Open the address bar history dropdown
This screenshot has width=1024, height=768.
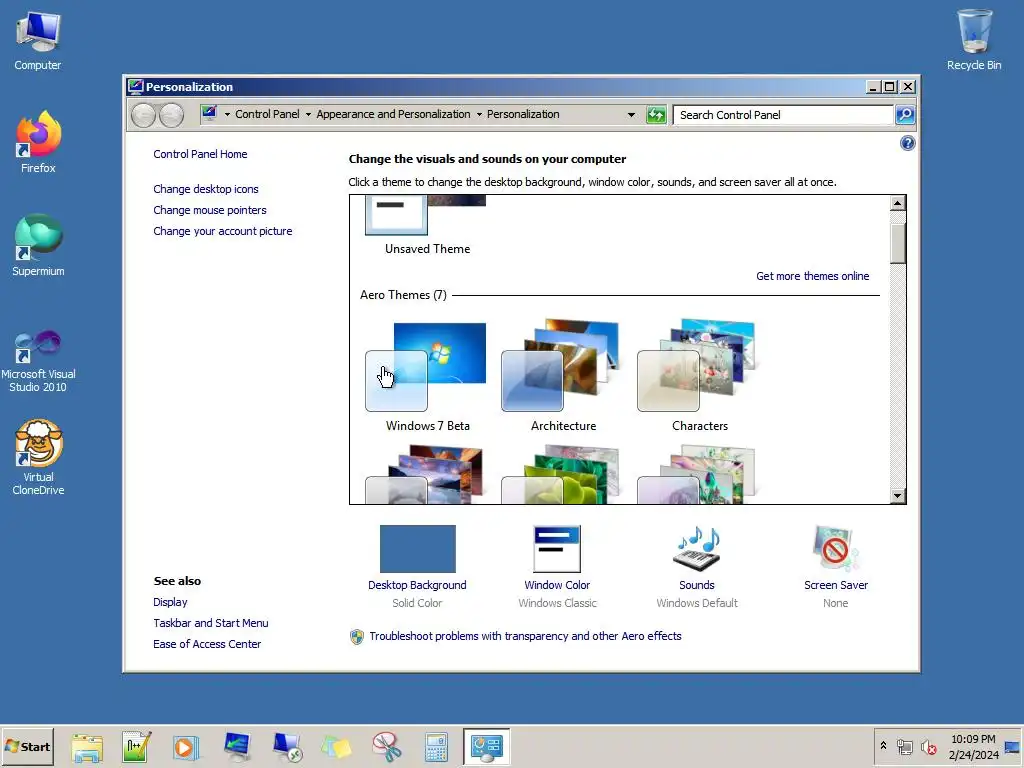[631, 114]
